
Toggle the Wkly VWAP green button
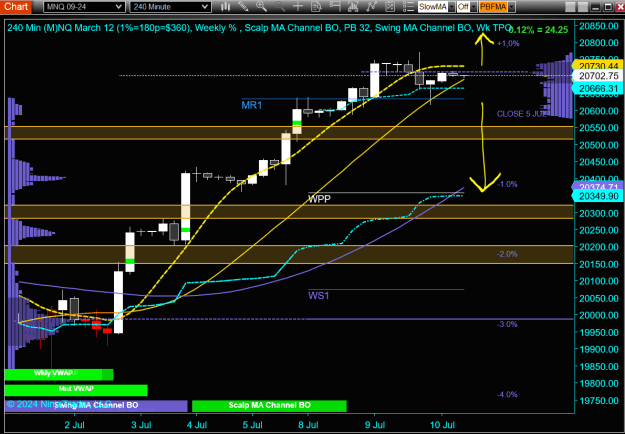click(59, 375)
